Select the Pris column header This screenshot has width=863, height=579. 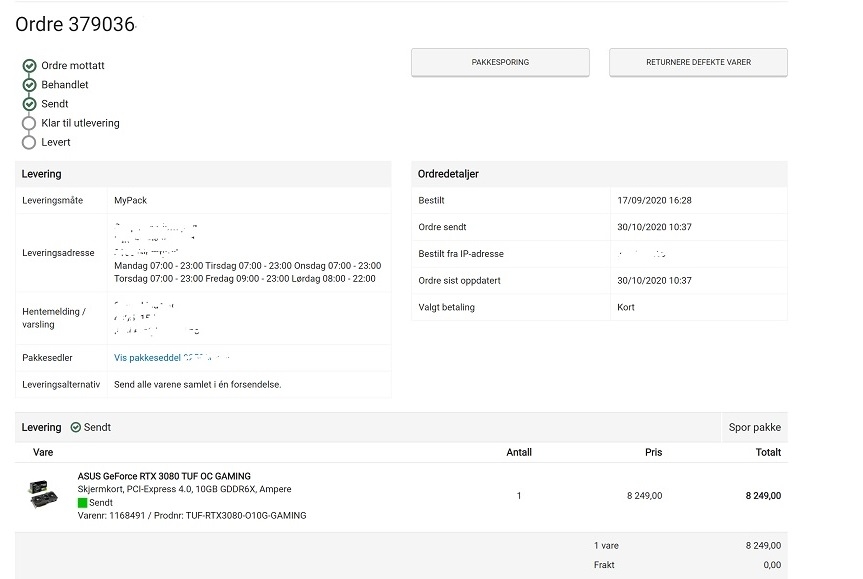tap(653, 452)
